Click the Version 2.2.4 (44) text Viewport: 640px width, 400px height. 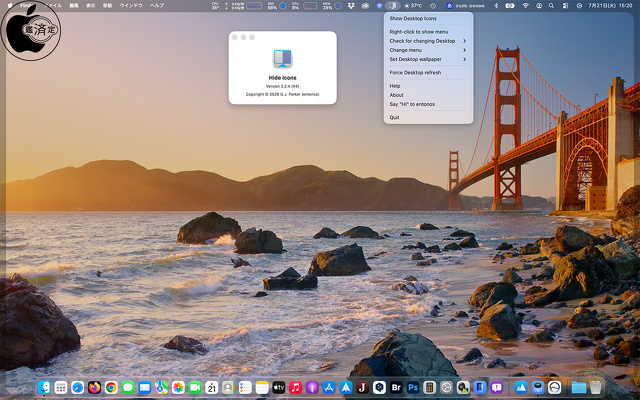tap(282, 87)
